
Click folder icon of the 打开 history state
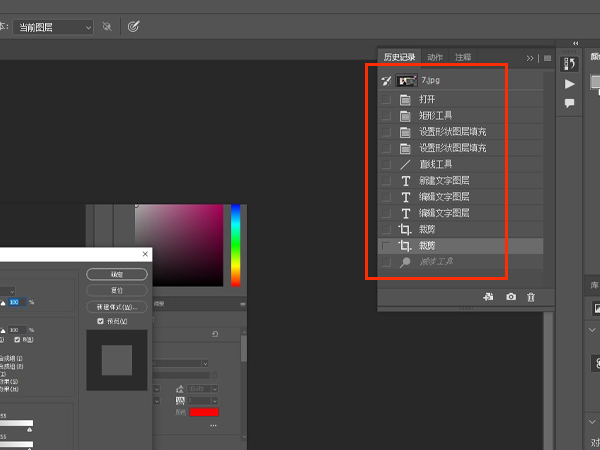coord(405,99)
